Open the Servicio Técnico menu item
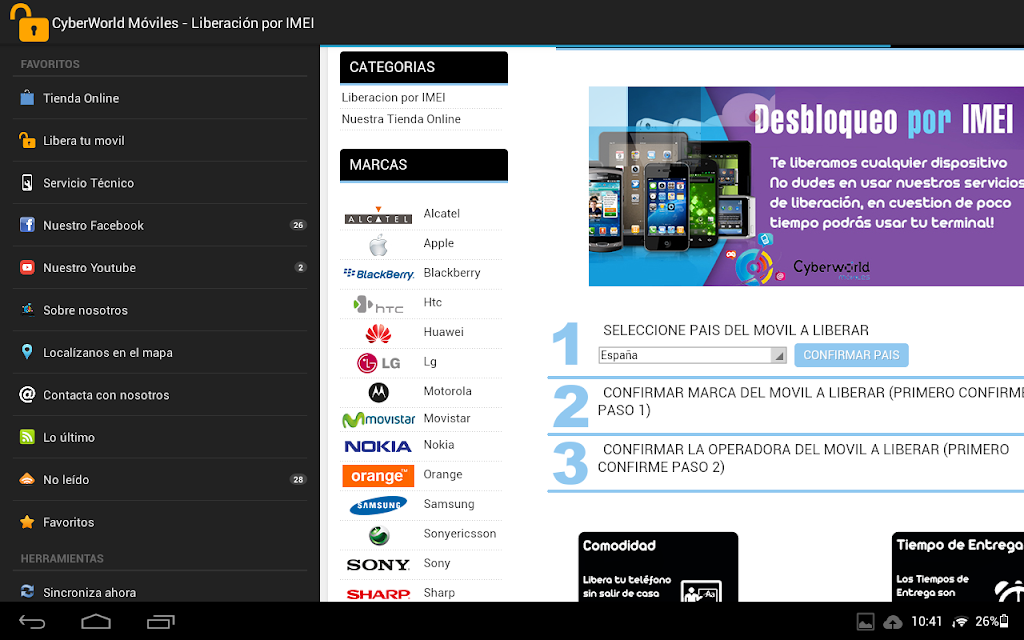Screen dimensions: 1024x640 (x=160, y=183)
